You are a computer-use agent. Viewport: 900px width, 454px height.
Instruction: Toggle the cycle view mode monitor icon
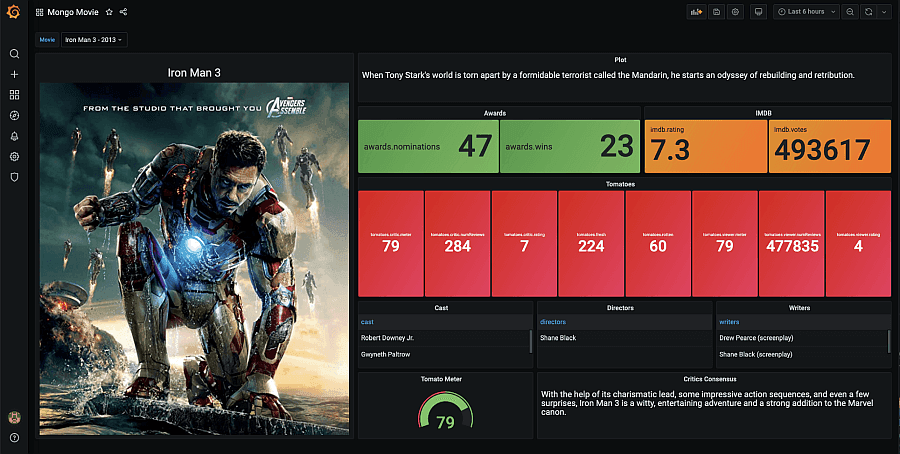click(758, 12)
